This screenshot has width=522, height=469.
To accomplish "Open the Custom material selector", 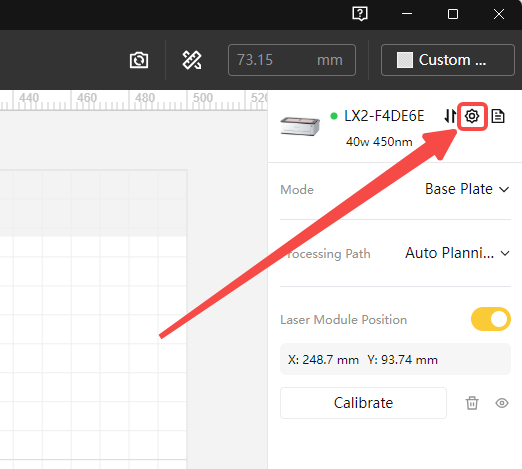I will 448,60.
